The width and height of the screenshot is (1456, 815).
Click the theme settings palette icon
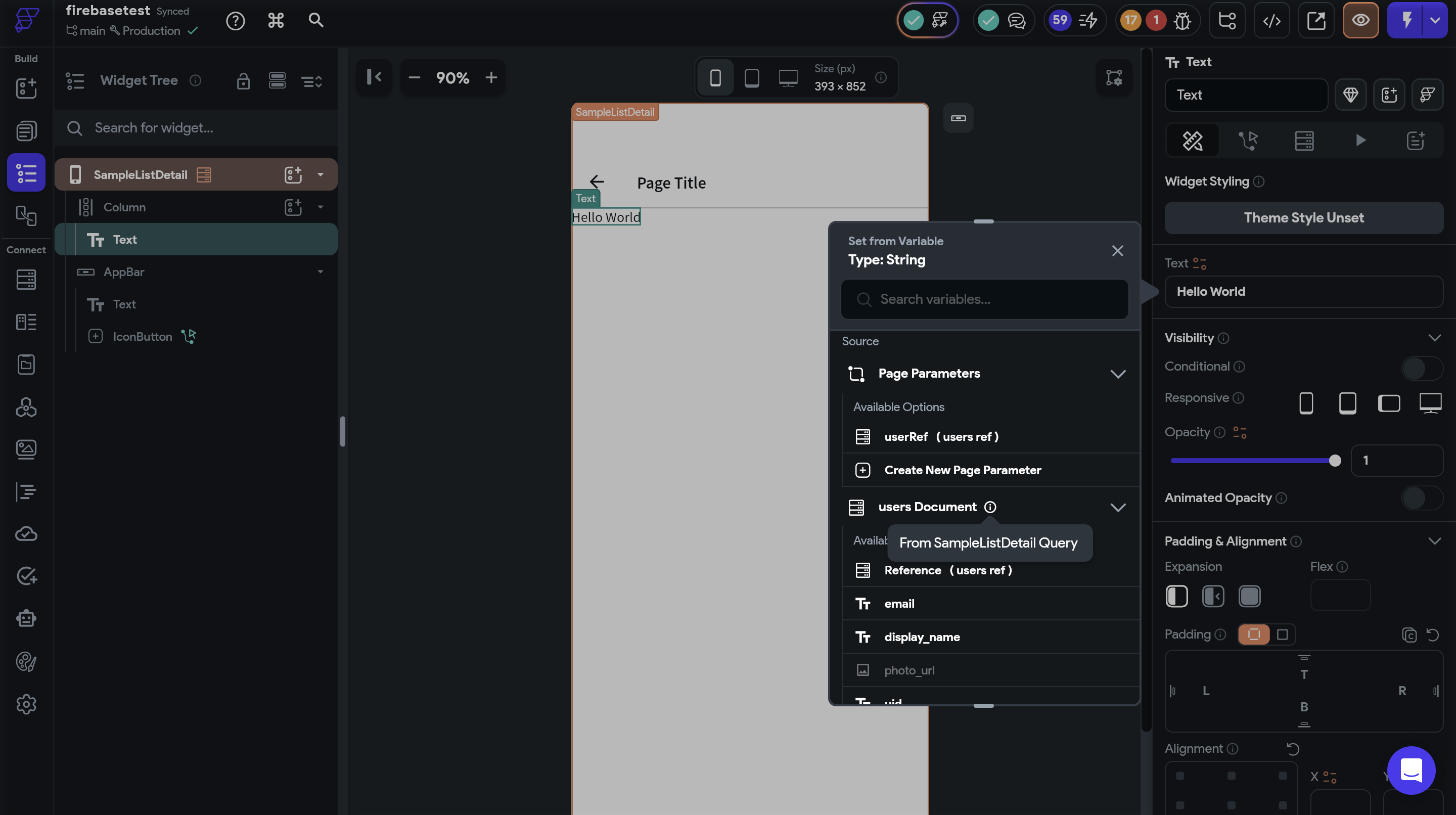pyautogui.click(x=26, y=661)
